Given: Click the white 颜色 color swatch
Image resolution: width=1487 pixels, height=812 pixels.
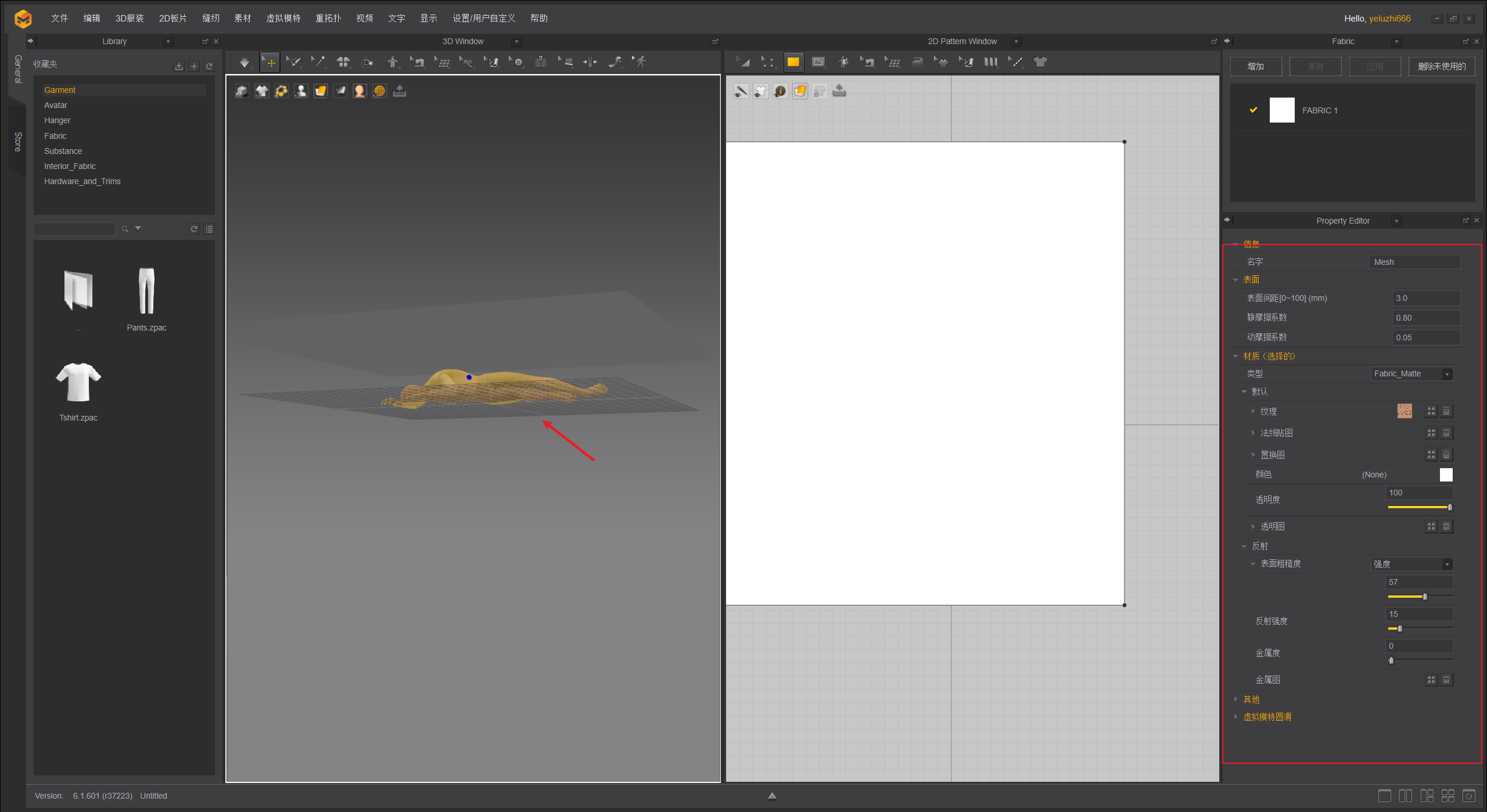Looking at the screenshot, I should pyautogui.click(x=1446, y=475).
